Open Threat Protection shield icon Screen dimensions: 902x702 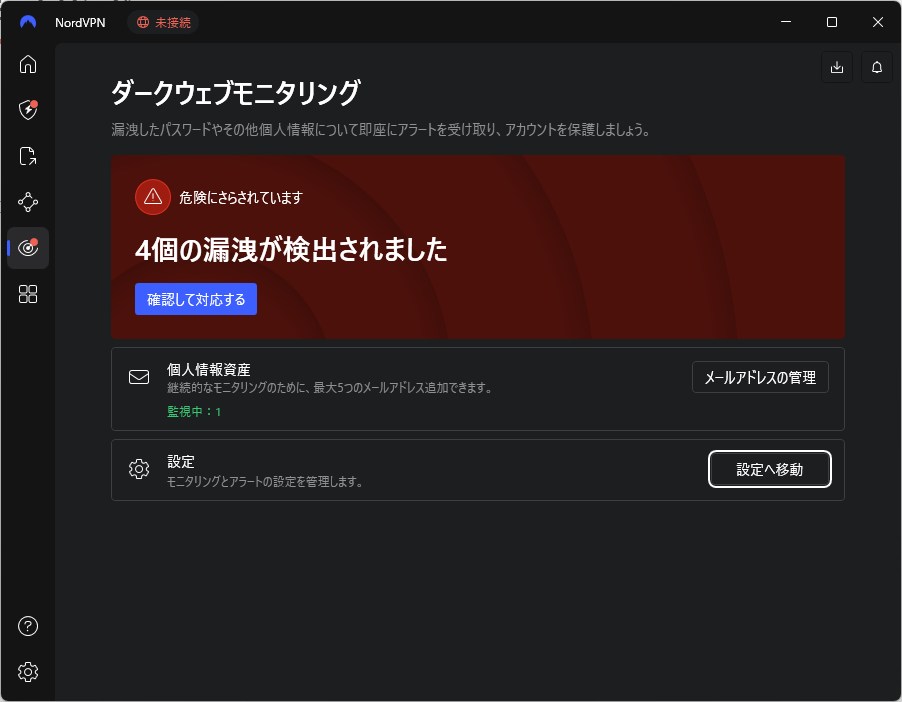[28, 109]
